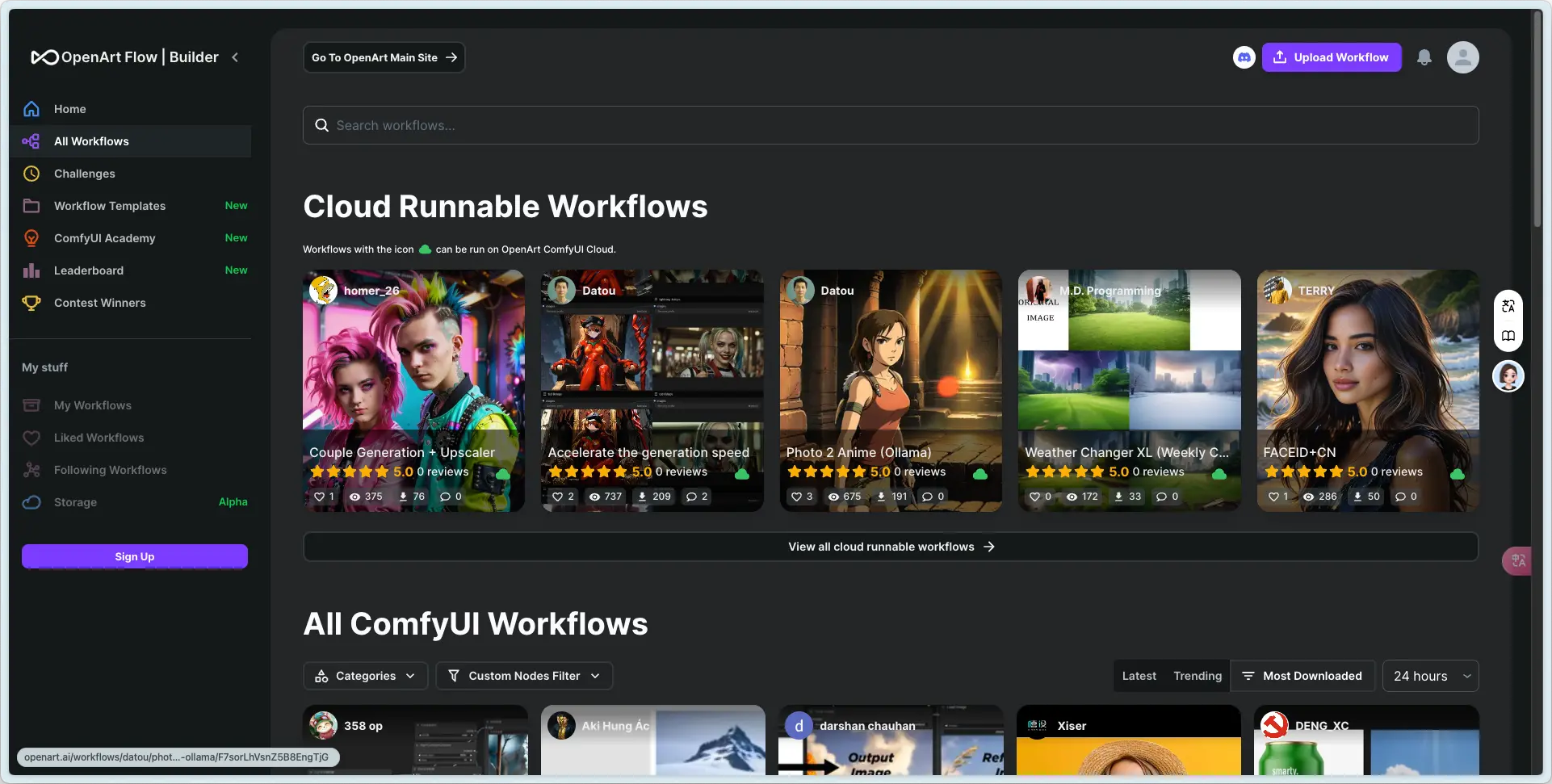Open TERRY author avatar
The width and height of the screenshot is (1552, 784).
tap(1277, 290)
